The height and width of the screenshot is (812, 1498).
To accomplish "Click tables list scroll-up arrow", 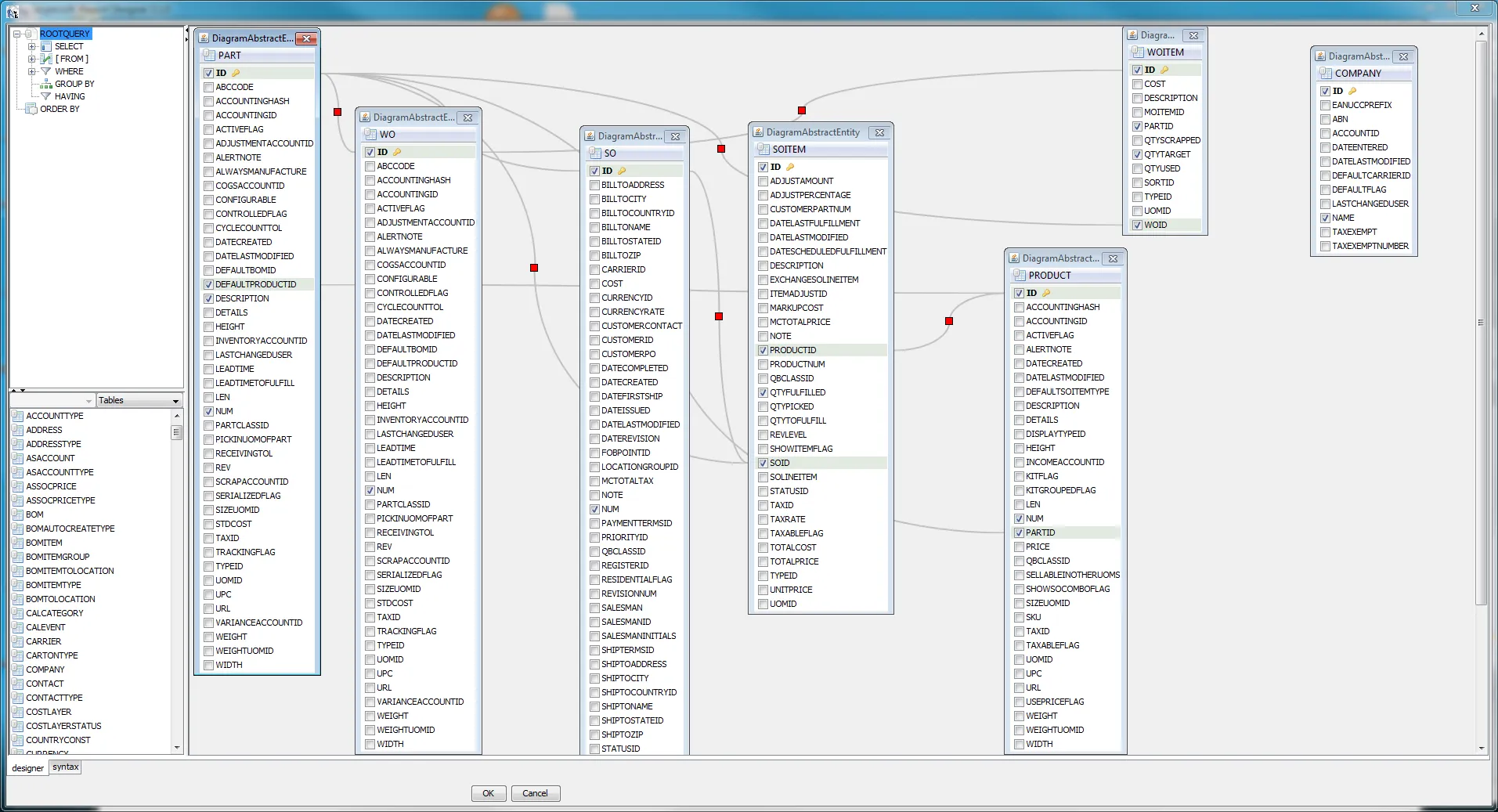I will pyautogui.click(x=177, y=416).
